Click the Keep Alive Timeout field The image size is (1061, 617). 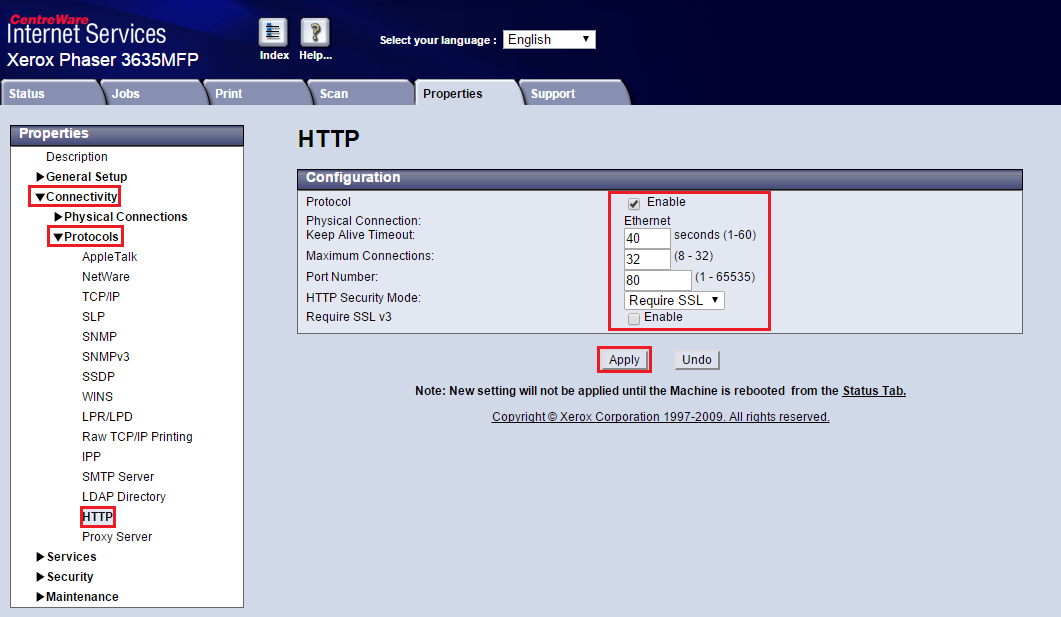(x=647, y=239)
